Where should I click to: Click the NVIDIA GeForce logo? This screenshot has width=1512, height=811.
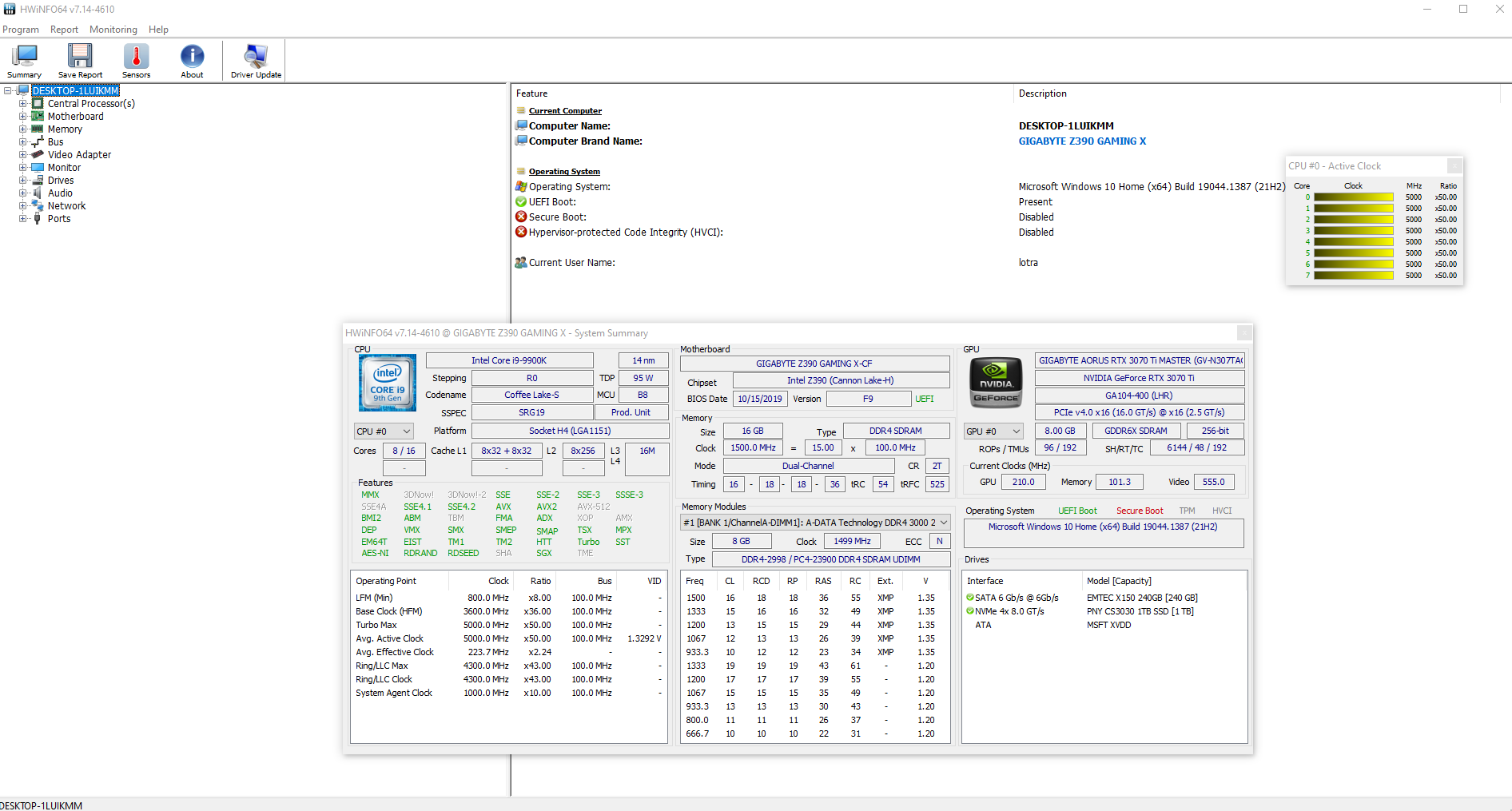tap(996, 384)
